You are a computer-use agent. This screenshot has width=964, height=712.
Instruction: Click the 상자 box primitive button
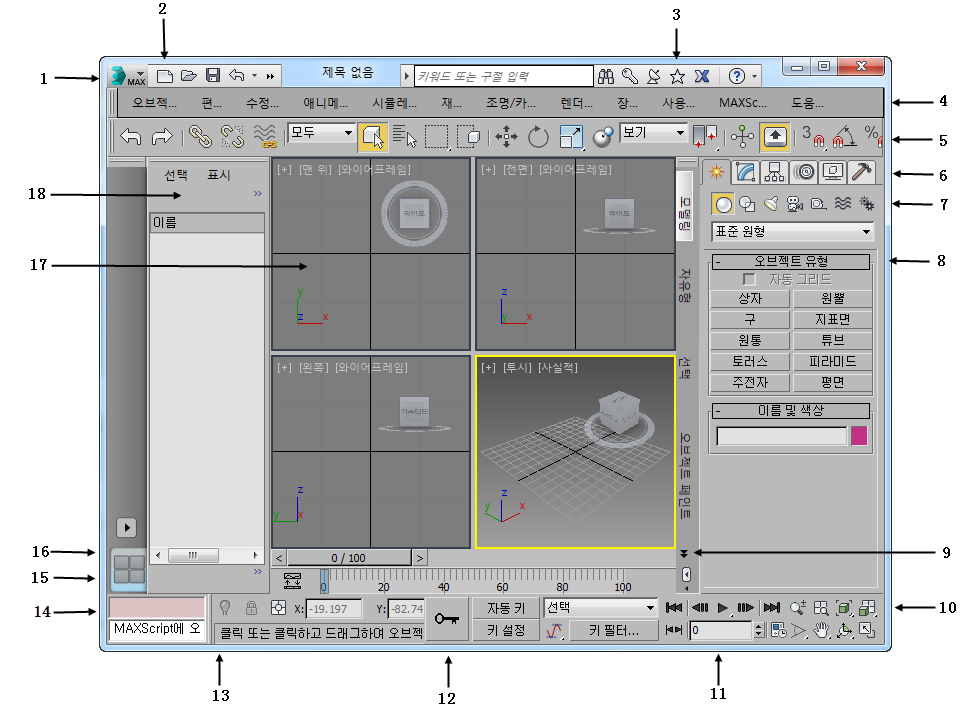(750, 299)
